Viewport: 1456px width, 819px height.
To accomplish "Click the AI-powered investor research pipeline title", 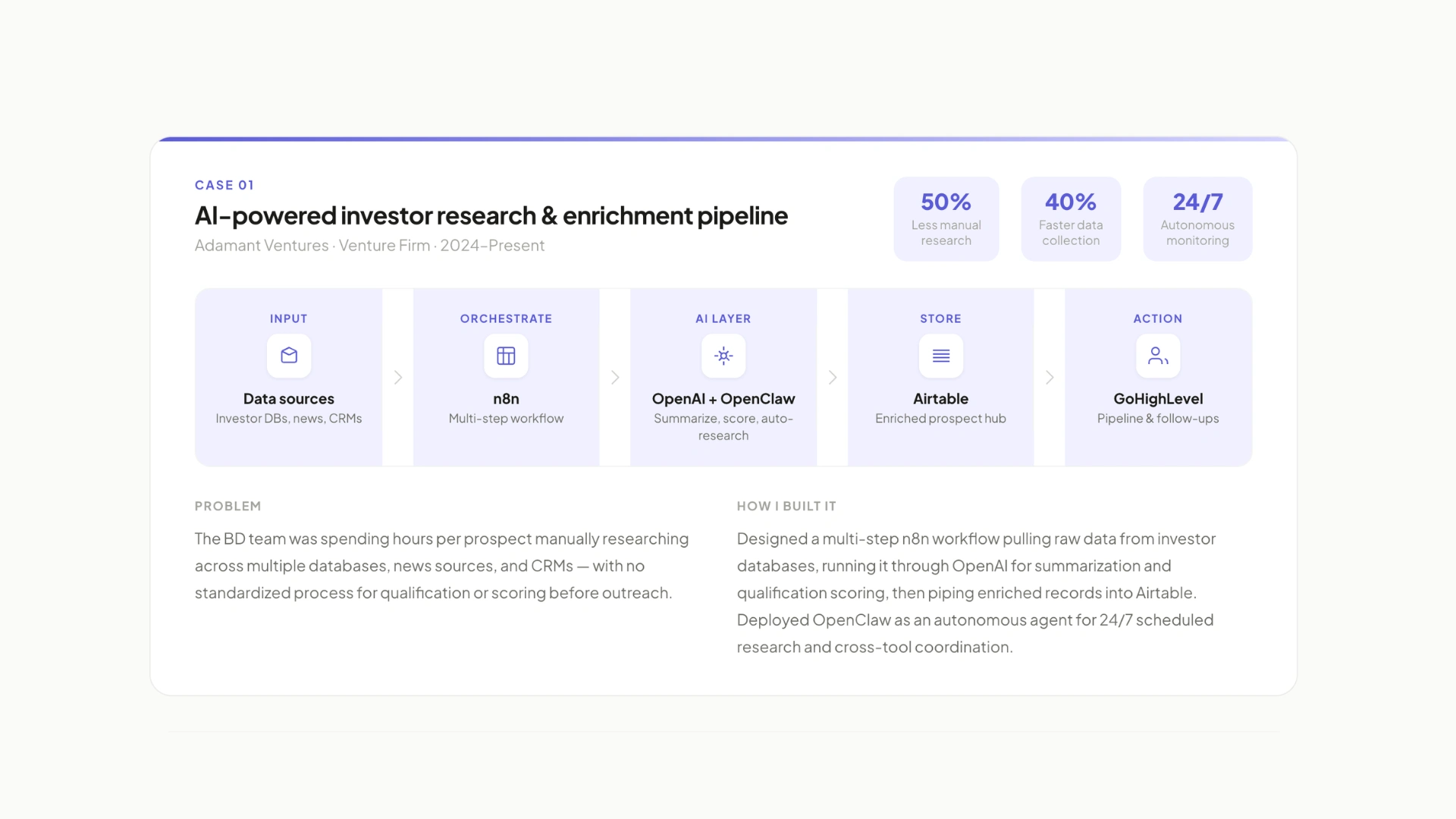I will click(491, 216).
